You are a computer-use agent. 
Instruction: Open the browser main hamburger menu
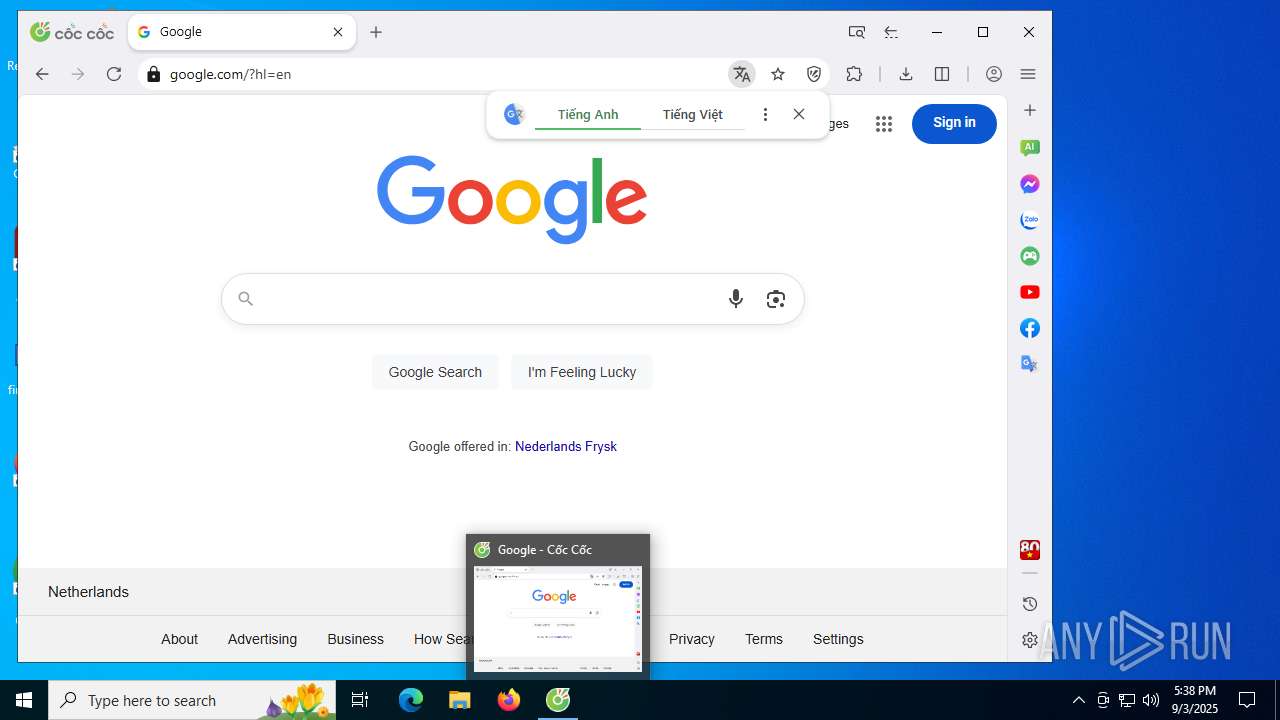(x=1028, y=74)
